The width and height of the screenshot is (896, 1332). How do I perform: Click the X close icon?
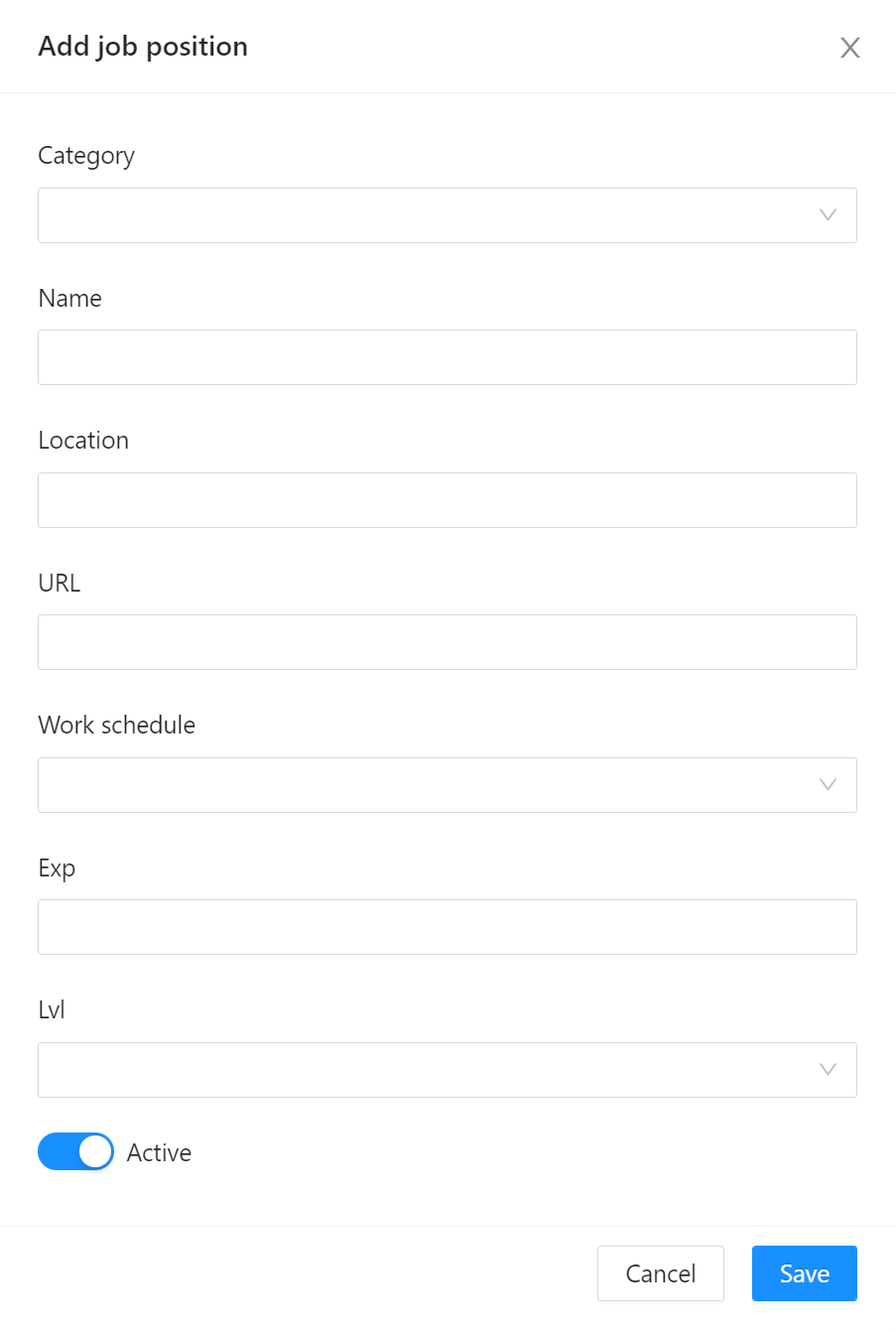pos(849,47)
